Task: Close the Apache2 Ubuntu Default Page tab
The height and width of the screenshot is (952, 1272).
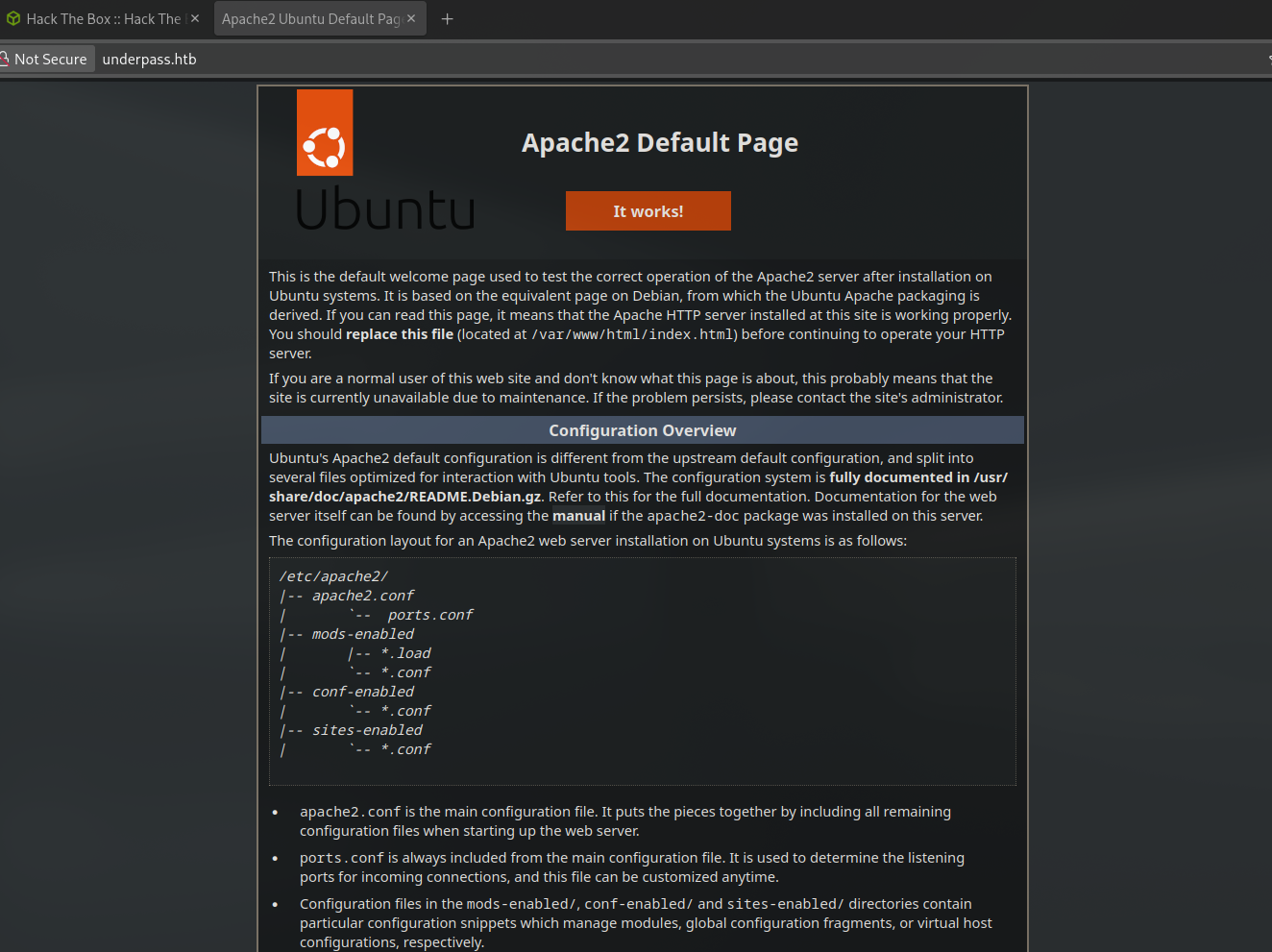Action: (x=411, y=18)
